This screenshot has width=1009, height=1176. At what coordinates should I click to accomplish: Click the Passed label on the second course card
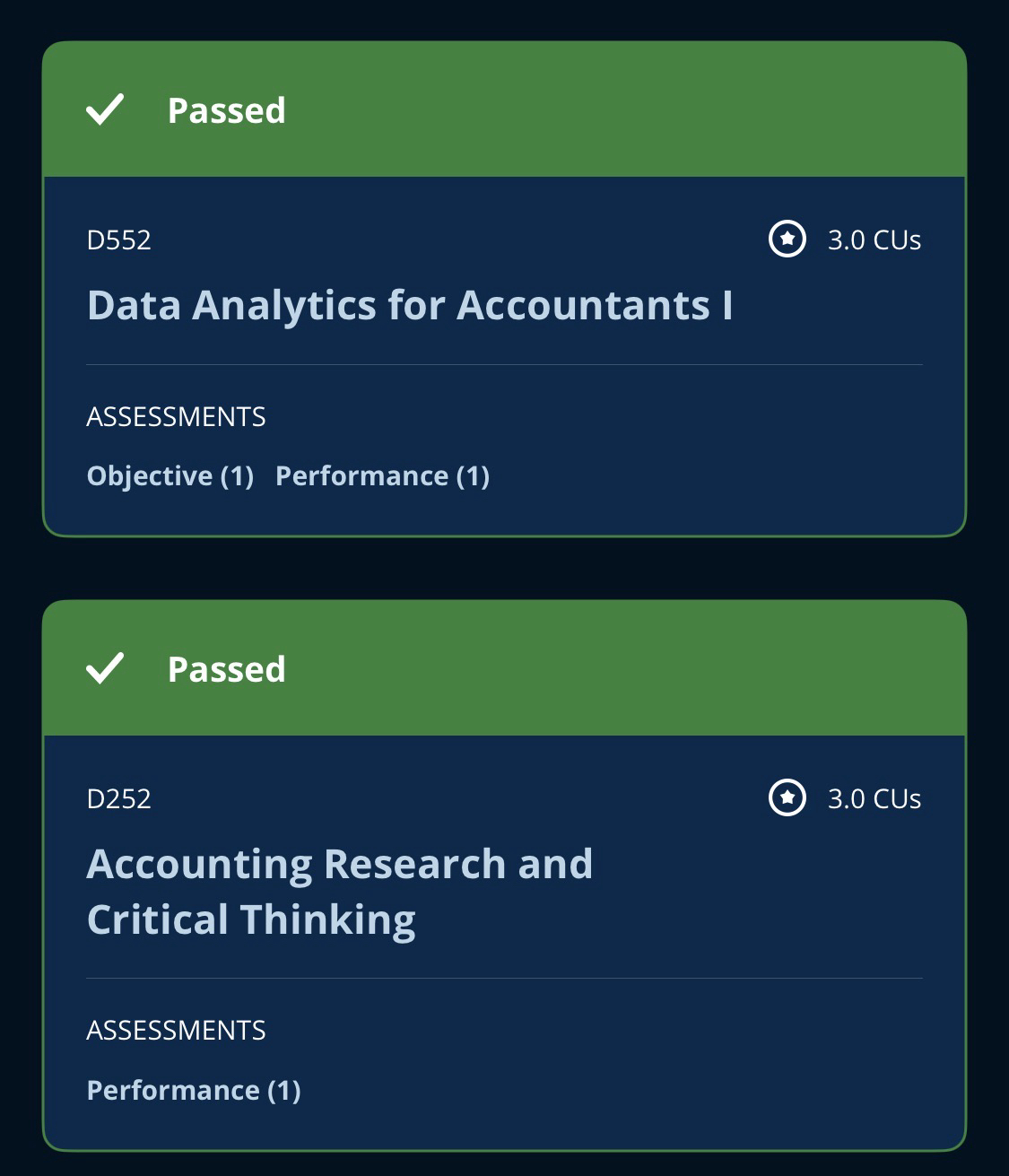226,669
